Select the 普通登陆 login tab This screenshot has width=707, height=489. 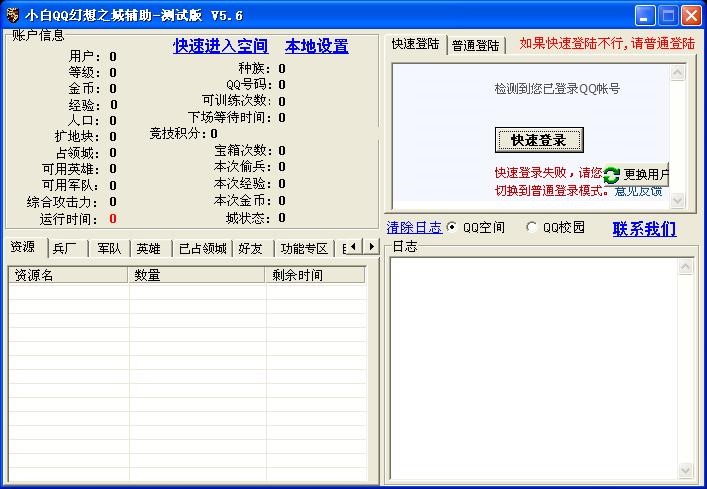coord(476,46)
